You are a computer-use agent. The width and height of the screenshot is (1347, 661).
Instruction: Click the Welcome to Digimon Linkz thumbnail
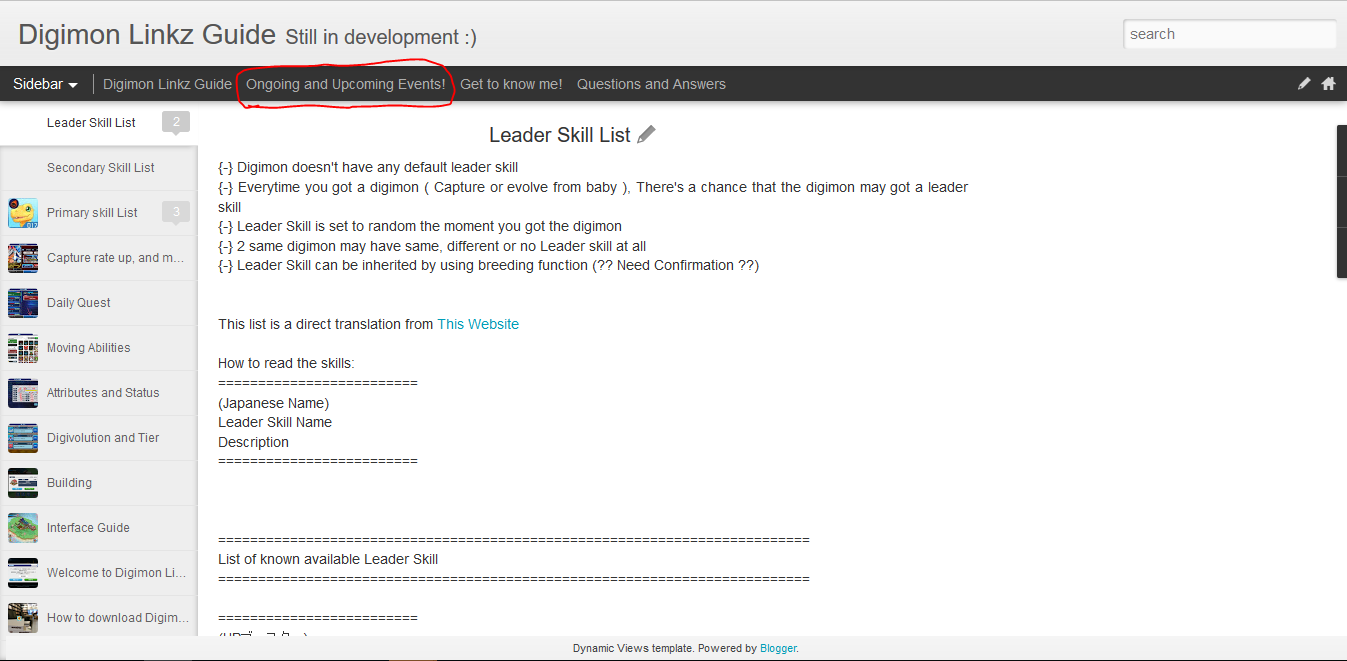point(23,573)
